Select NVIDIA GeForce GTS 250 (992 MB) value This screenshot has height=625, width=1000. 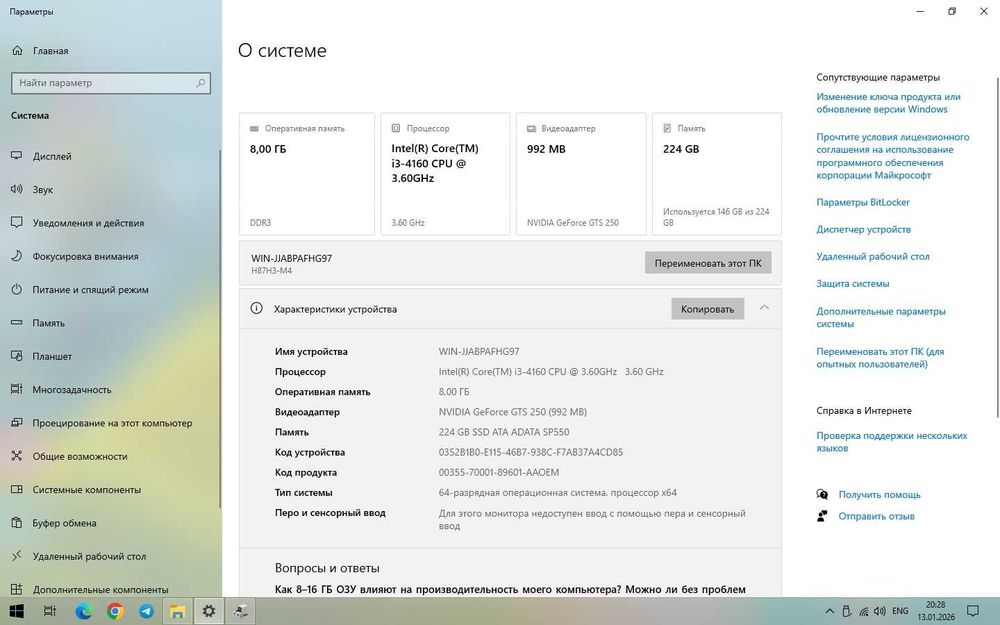coord(513,412)
